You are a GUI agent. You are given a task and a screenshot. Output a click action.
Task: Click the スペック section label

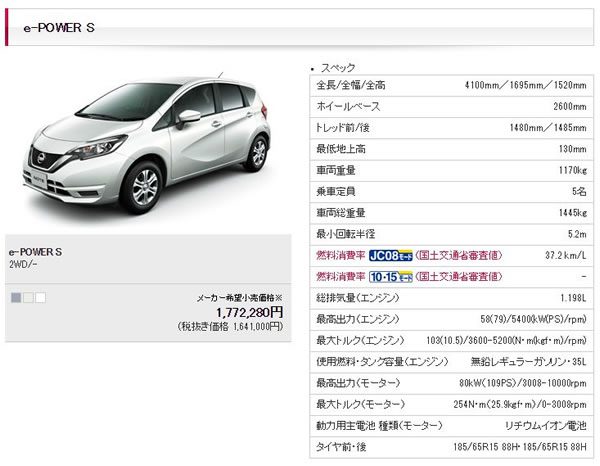coord(338,68)
